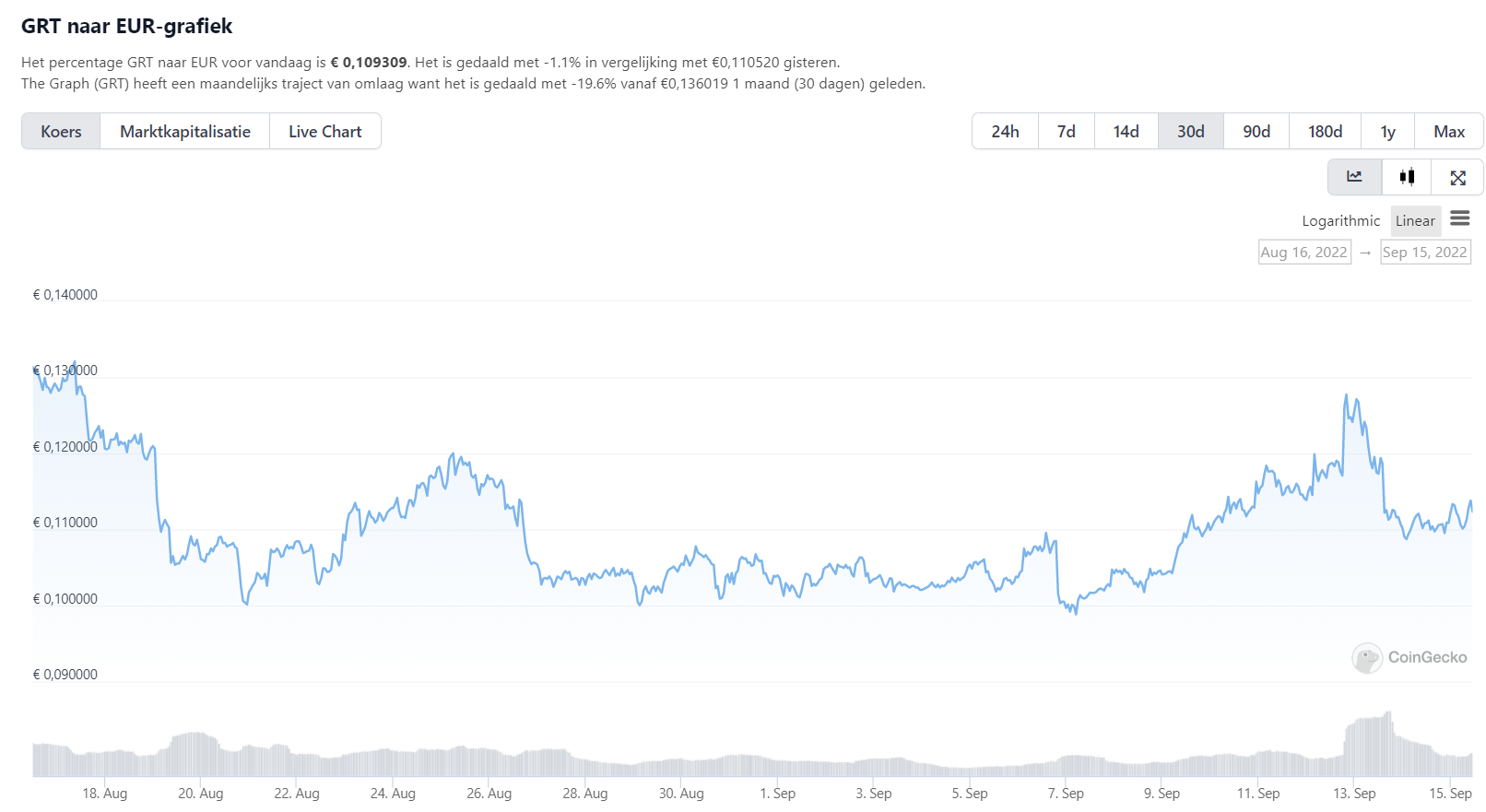Select the 30d time range
The height and width of the screenshot is (812, 1486).
pyautogui.click(x=1190, y=132)
